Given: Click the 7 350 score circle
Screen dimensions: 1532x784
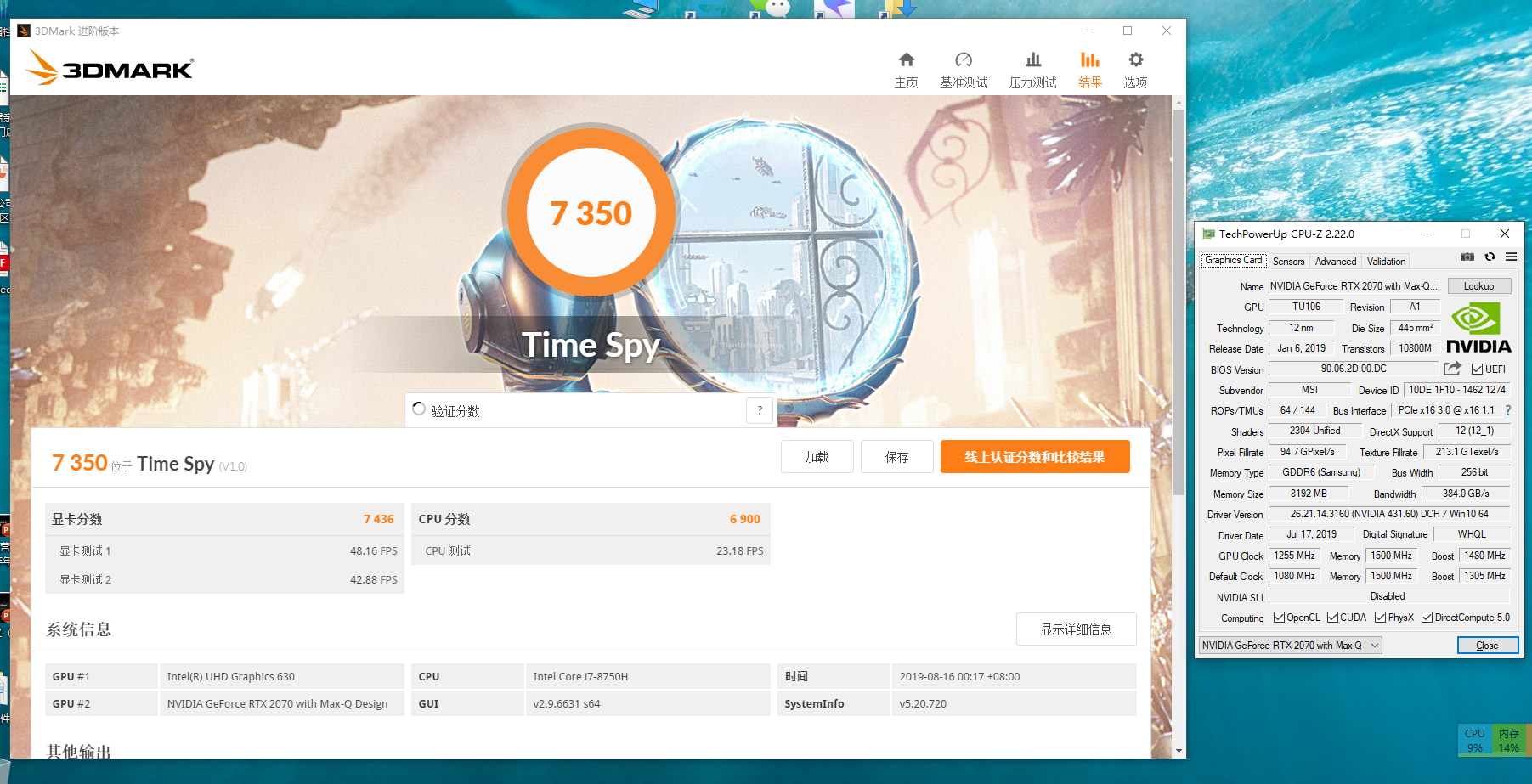Looking at the screenshot, I should click(x=591, y=212).
